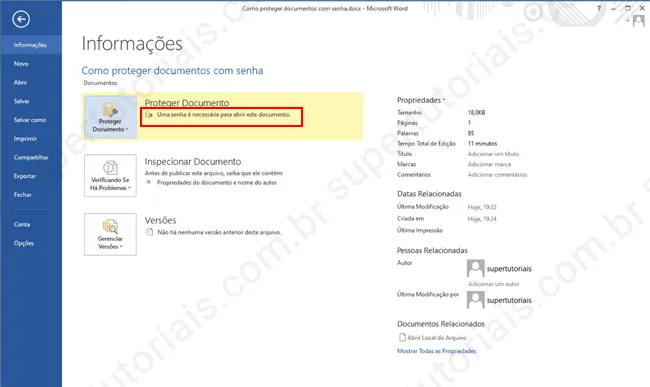Click avatar for Última Modificação por
The width and height of the screenshot is (650, 387).
(x=475, y=300)
